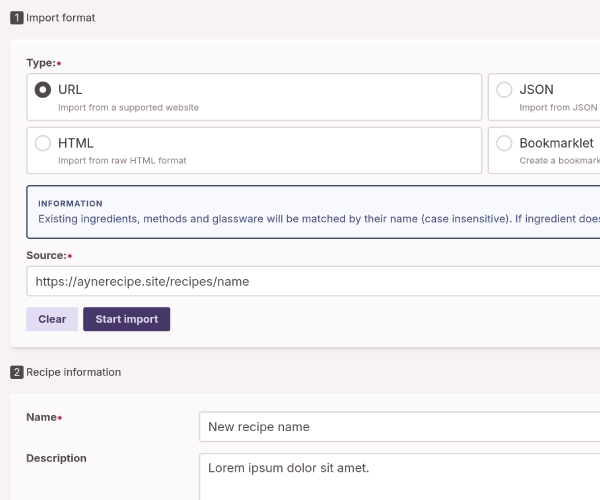Click the "Source:" field label
Image resolution: width=600 pixels, height=500 pixels.
(x=46, y=255)
